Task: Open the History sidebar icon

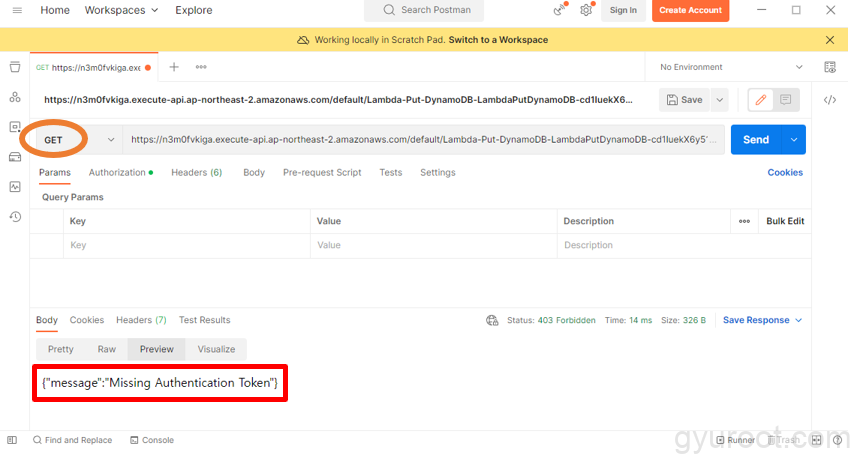Action: point(14,216)
